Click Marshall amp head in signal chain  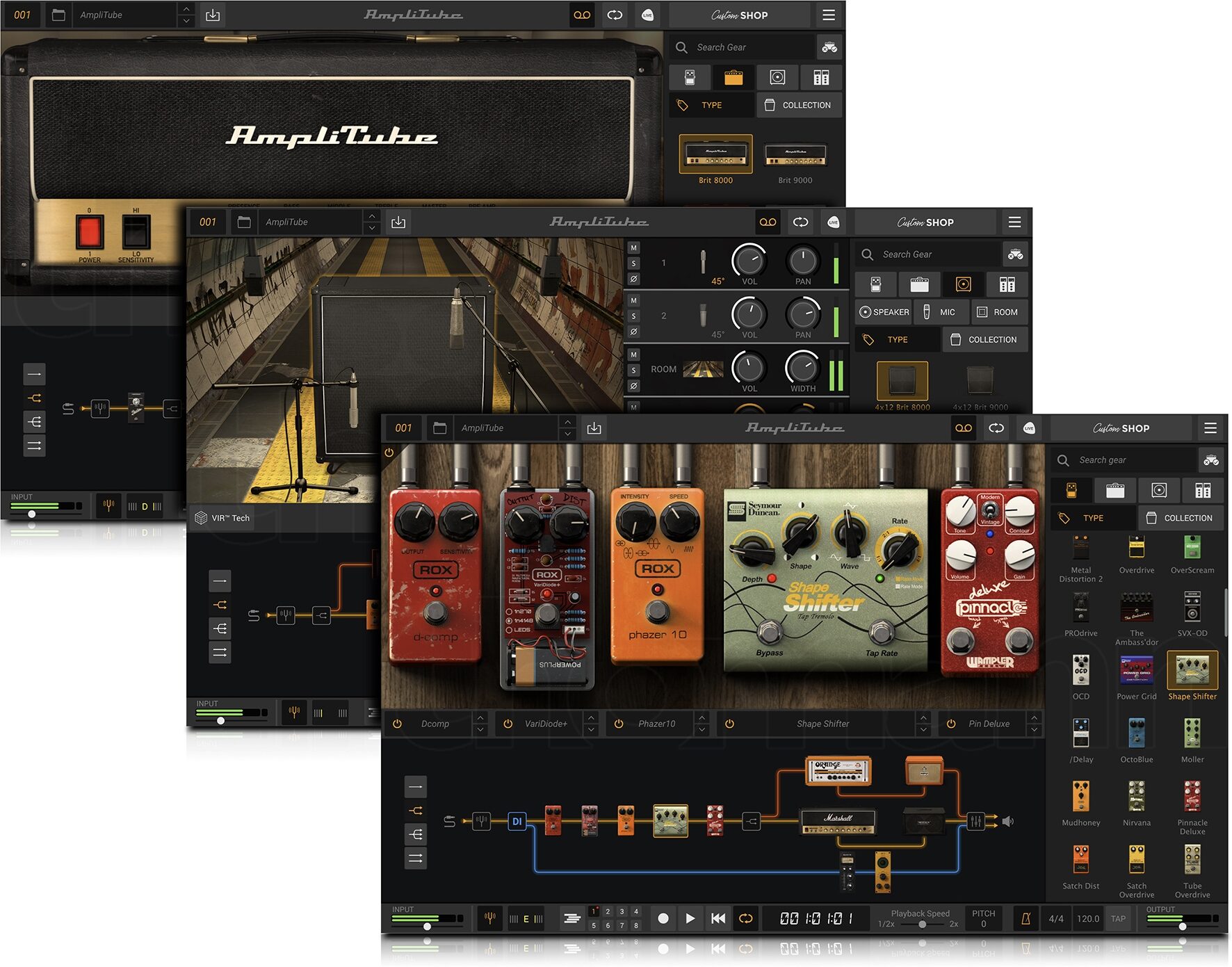point(838,822)
